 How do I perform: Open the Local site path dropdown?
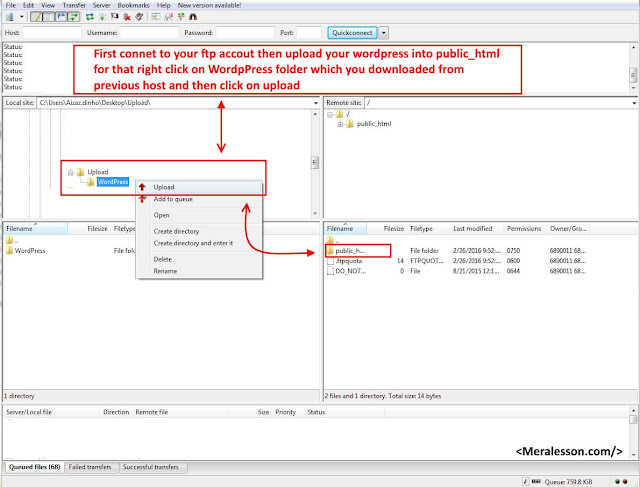pos(316,103)
